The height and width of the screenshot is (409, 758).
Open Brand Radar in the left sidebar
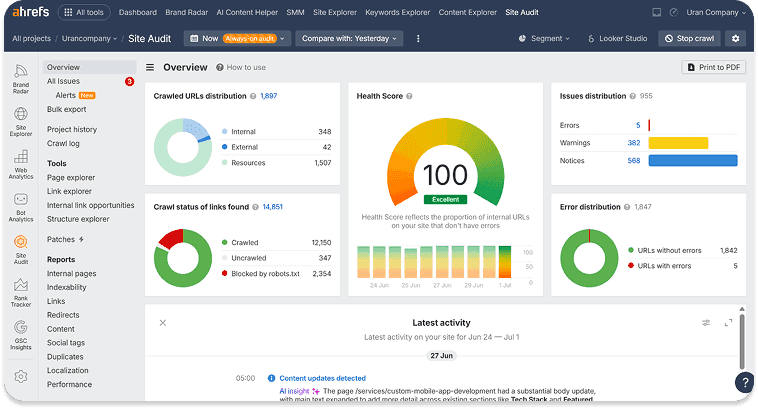[21, 79]
